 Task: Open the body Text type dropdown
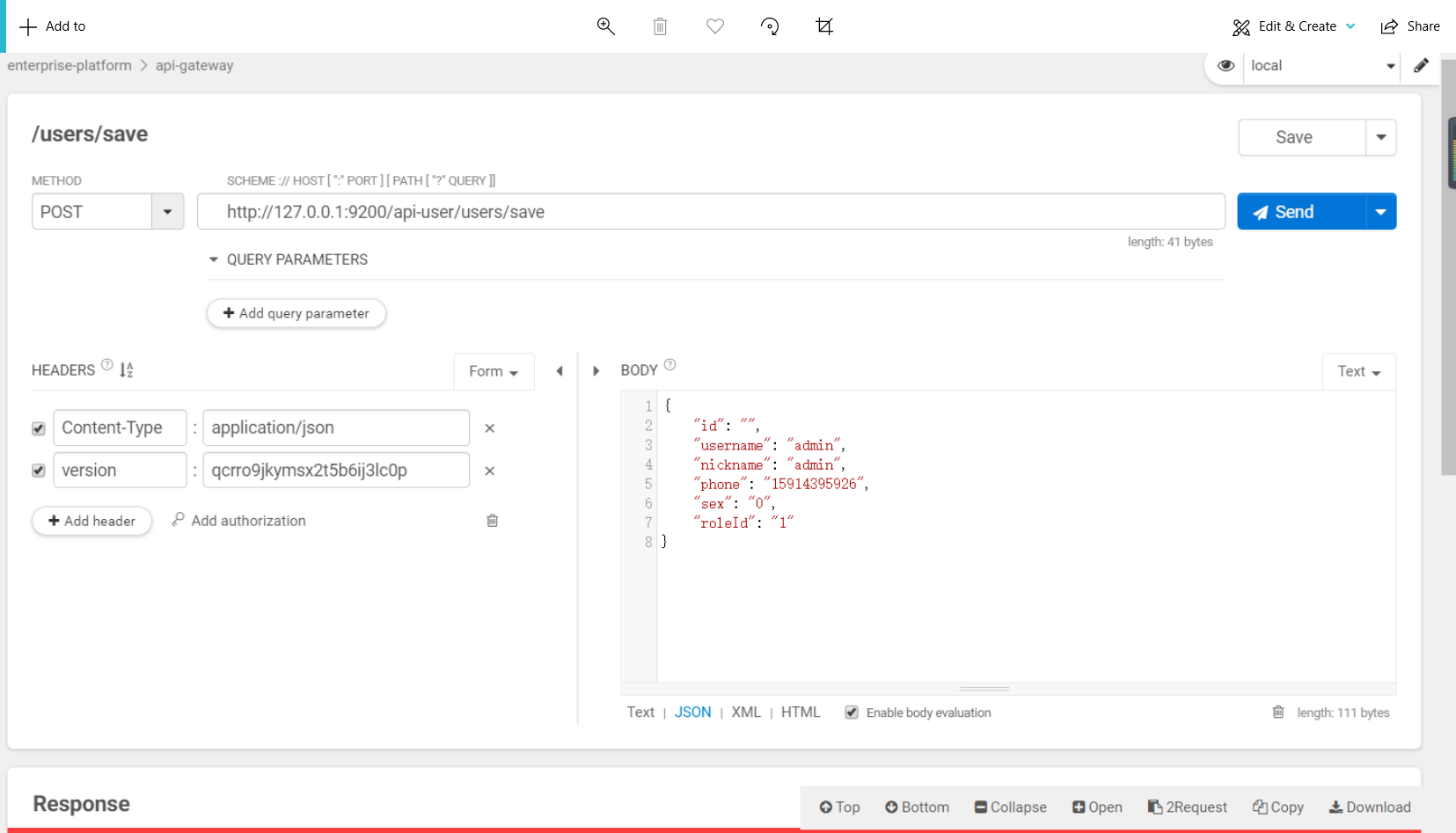click(x=1359, y=371)
